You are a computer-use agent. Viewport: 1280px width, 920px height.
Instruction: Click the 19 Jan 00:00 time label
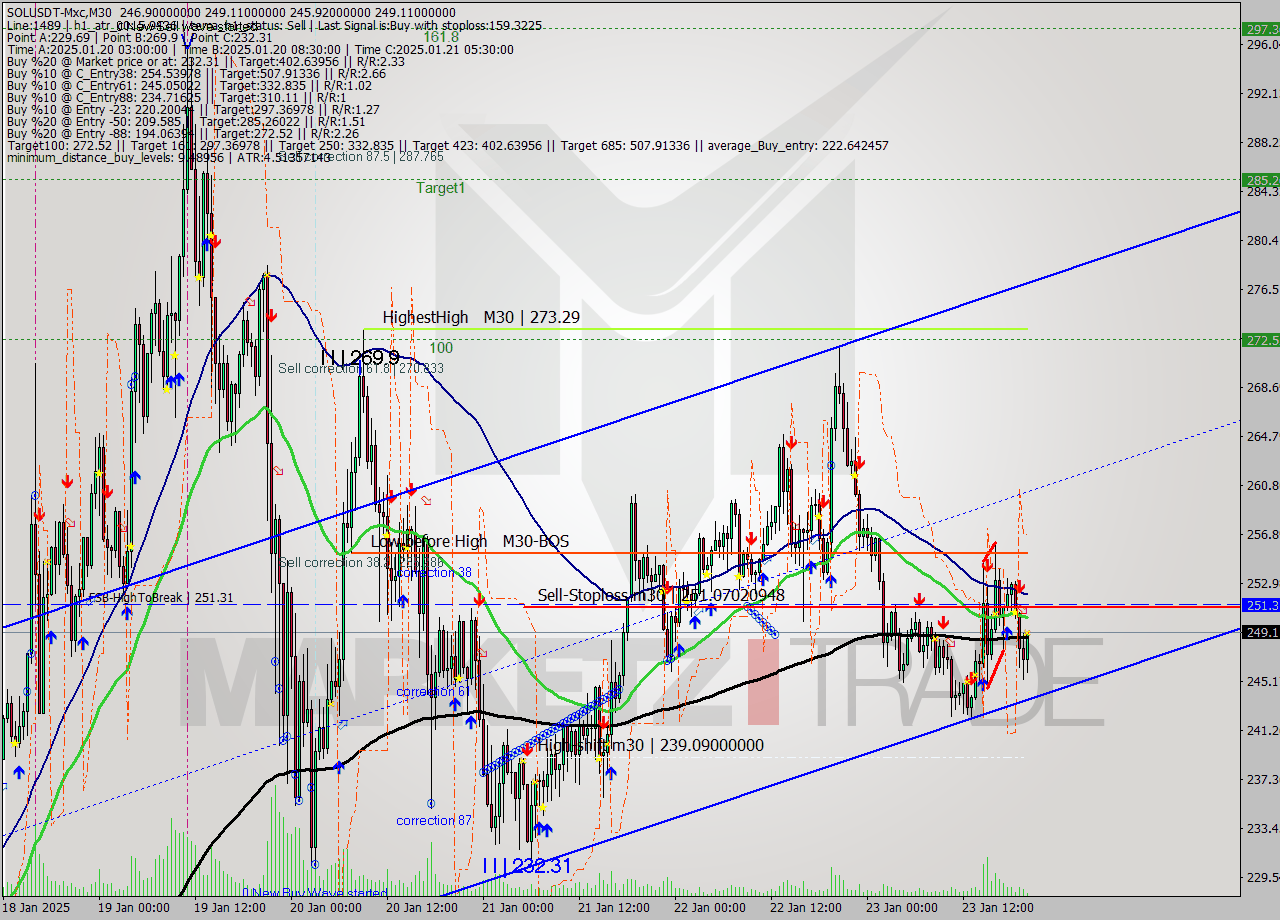(x=134, y=908)
